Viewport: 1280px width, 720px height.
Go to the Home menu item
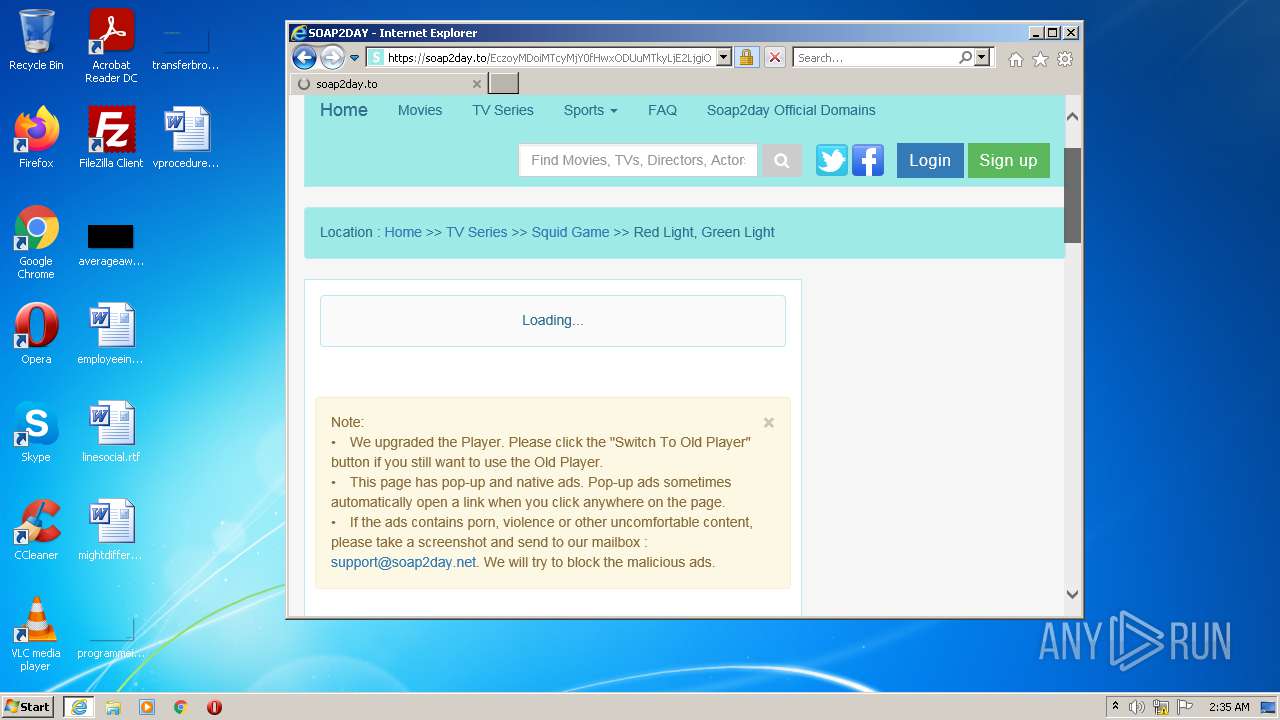[344, 110]
